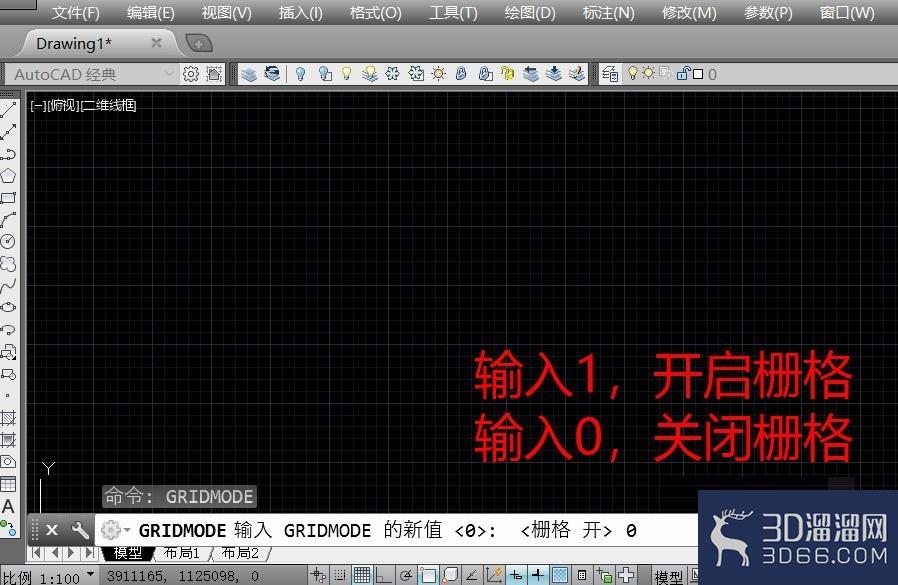Toggle layer 0 freeze sun icon

pos(648,73)
